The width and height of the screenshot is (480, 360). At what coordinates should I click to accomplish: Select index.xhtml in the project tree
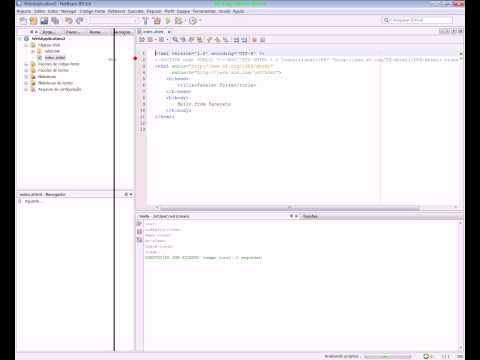[55, 58]
